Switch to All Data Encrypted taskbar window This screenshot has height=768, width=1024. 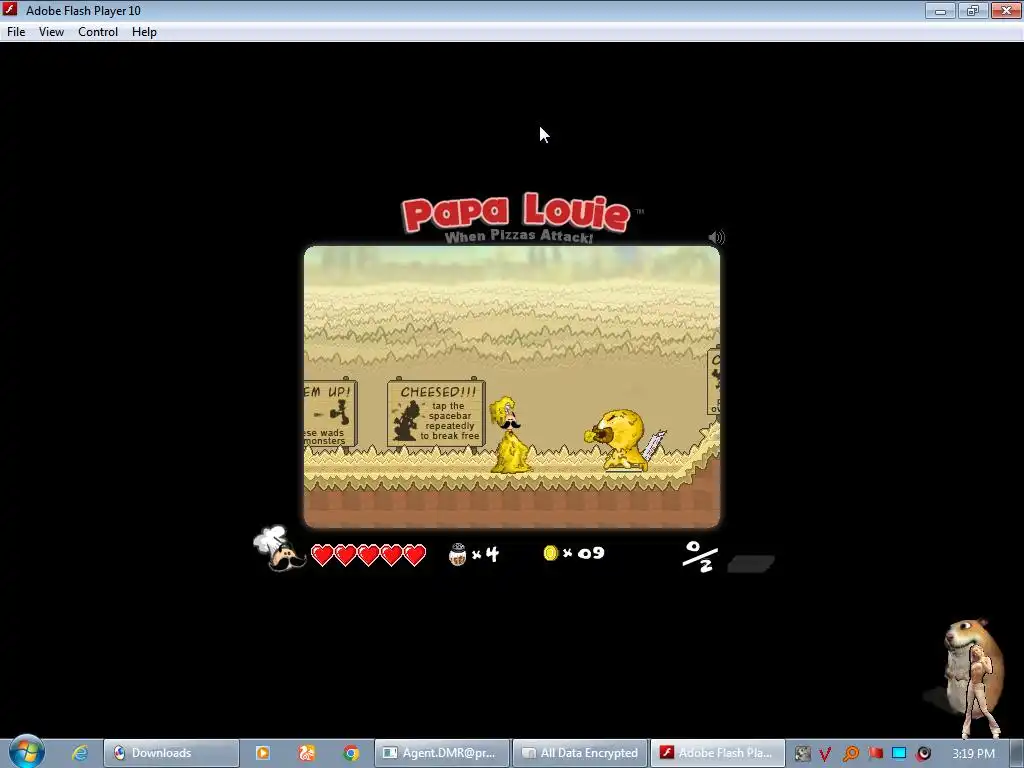pyautogui.click(x=581, y=753)
